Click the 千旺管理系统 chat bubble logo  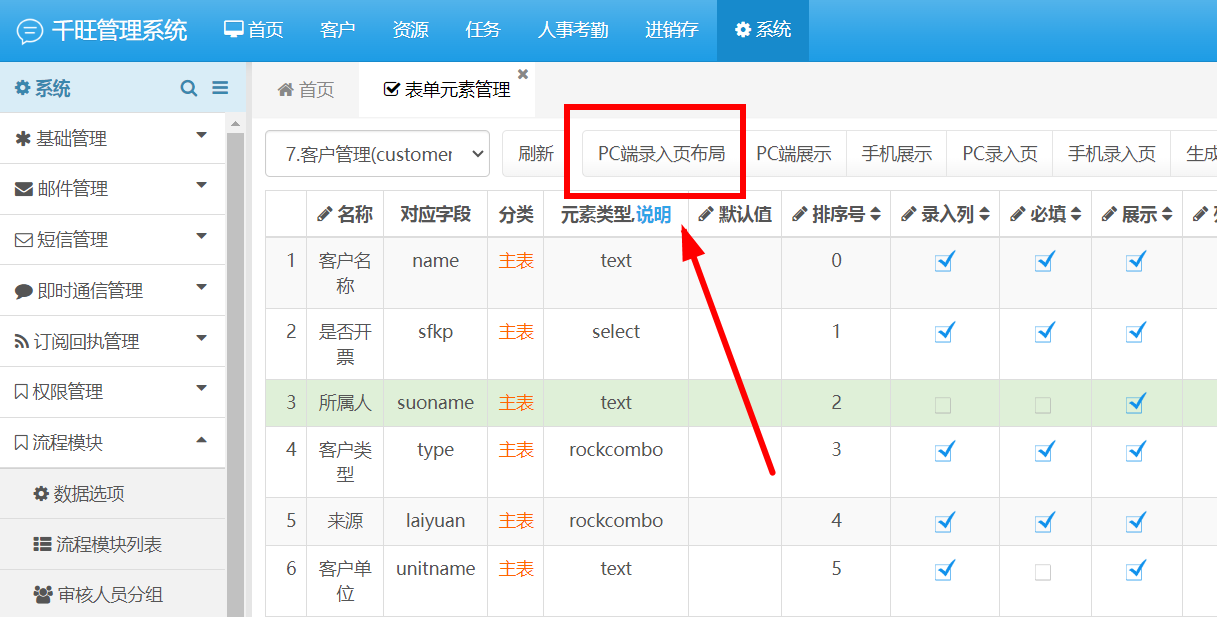(x=30, y=31)
